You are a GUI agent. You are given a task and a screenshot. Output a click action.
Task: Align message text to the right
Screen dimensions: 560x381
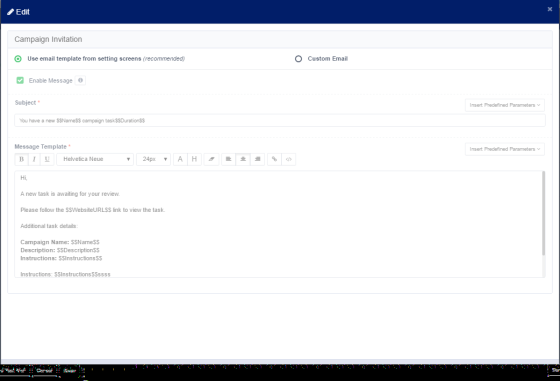(x=258, y=159)
